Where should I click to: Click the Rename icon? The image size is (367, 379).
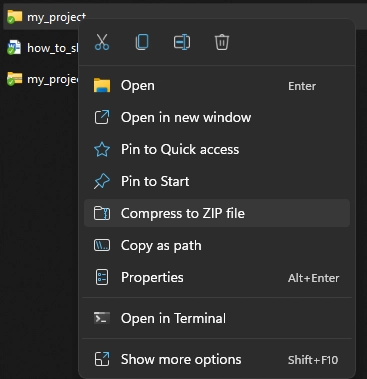(182, 42)
